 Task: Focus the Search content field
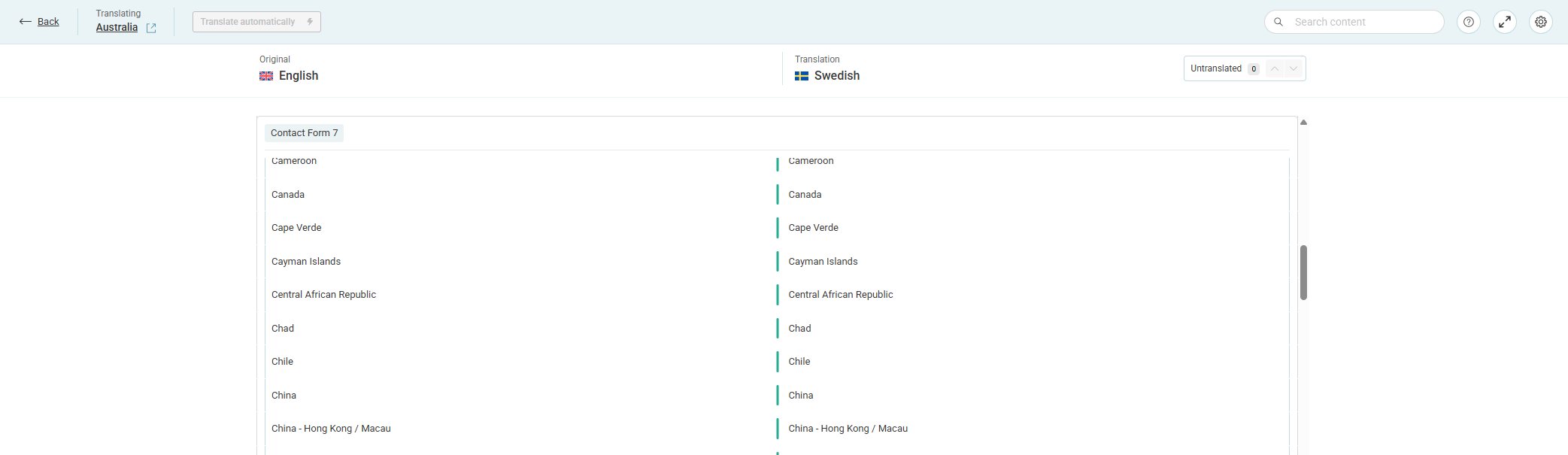[x=1361, y=22]
